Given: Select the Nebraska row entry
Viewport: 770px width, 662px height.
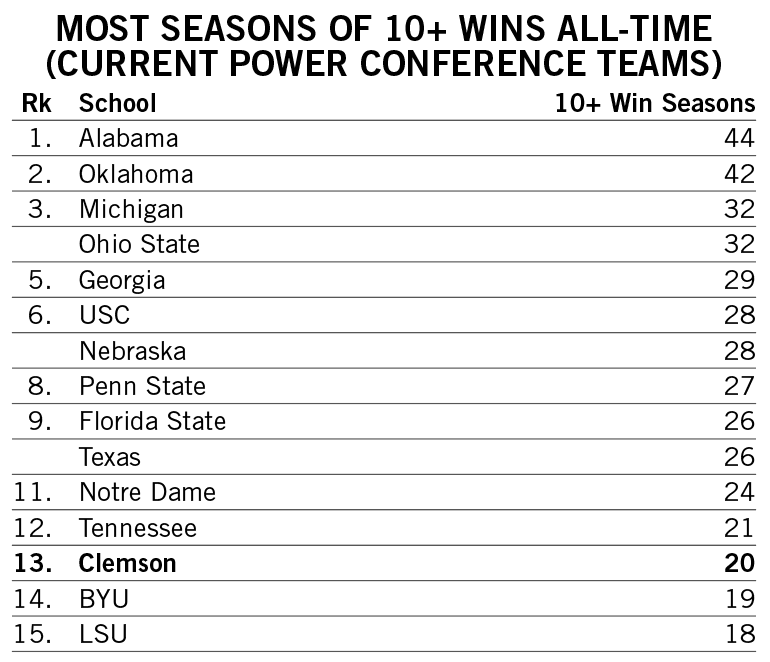Looking at the screenshot, I should pos(132,352).
